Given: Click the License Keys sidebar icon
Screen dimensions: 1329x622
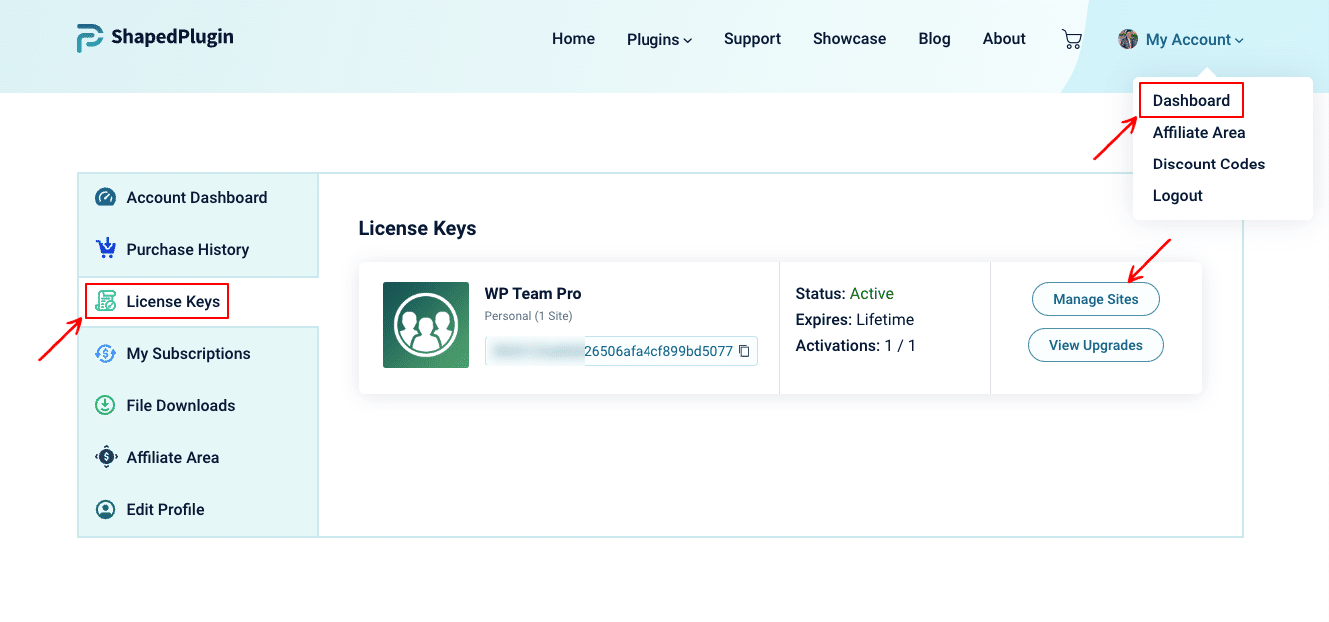Looking at the screenshot, I should tap(106, 301).
